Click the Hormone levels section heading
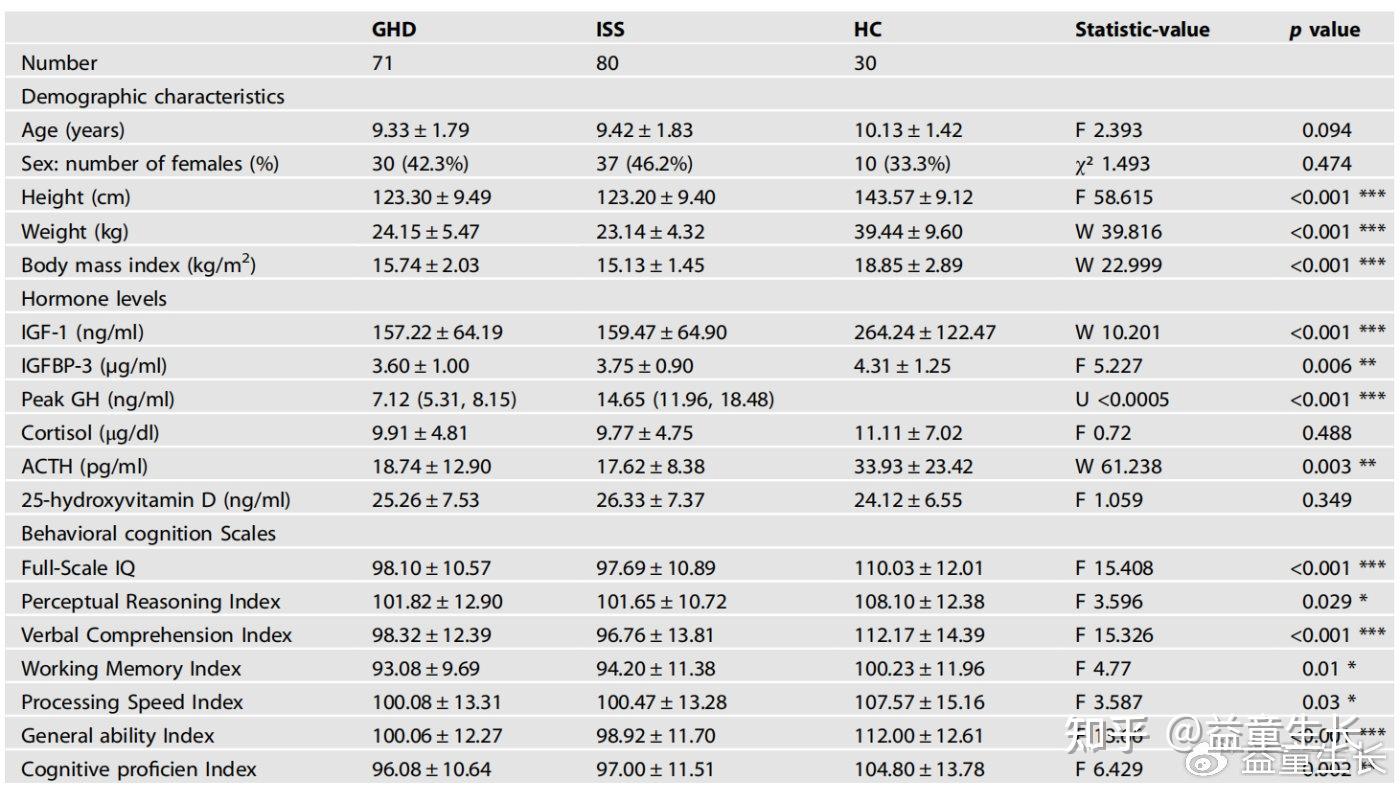This screenshot has height=791, width=1400. click(94, 299)
